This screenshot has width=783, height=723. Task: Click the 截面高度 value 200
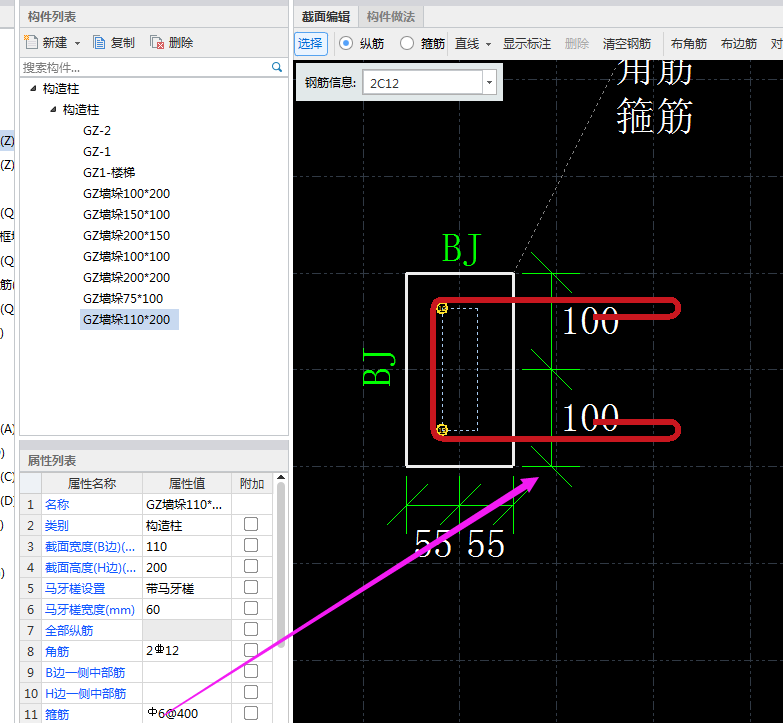coord(187,567)
